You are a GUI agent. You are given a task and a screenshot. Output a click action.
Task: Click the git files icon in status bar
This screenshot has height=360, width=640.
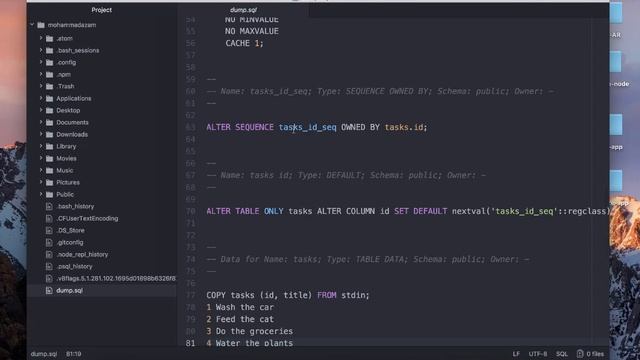point(580,353)
